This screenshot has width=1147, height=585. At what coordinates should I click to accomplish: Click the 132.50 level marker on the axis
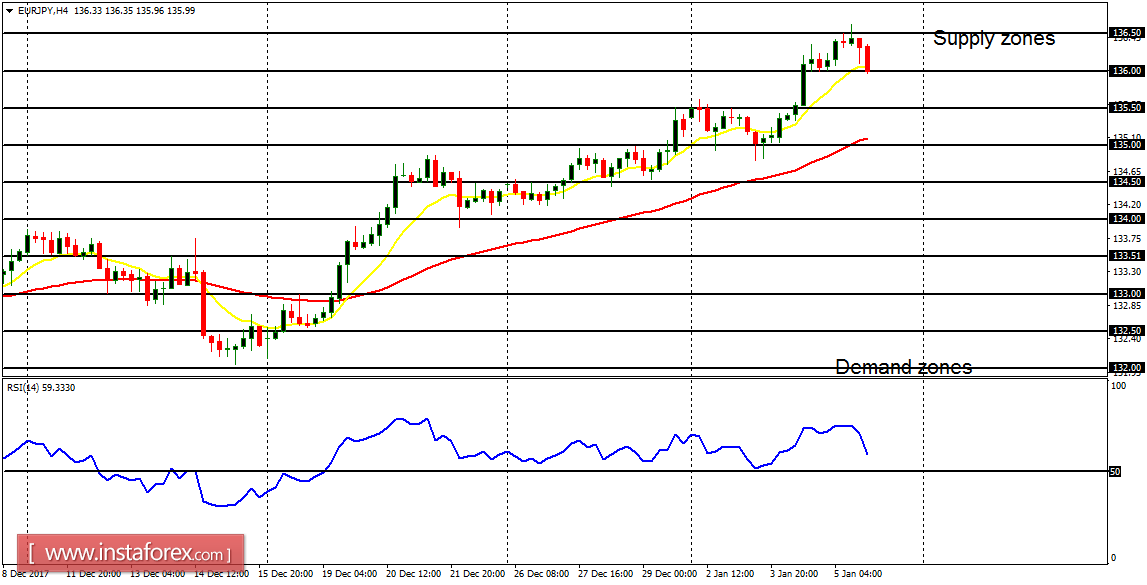coord(1128,328)
